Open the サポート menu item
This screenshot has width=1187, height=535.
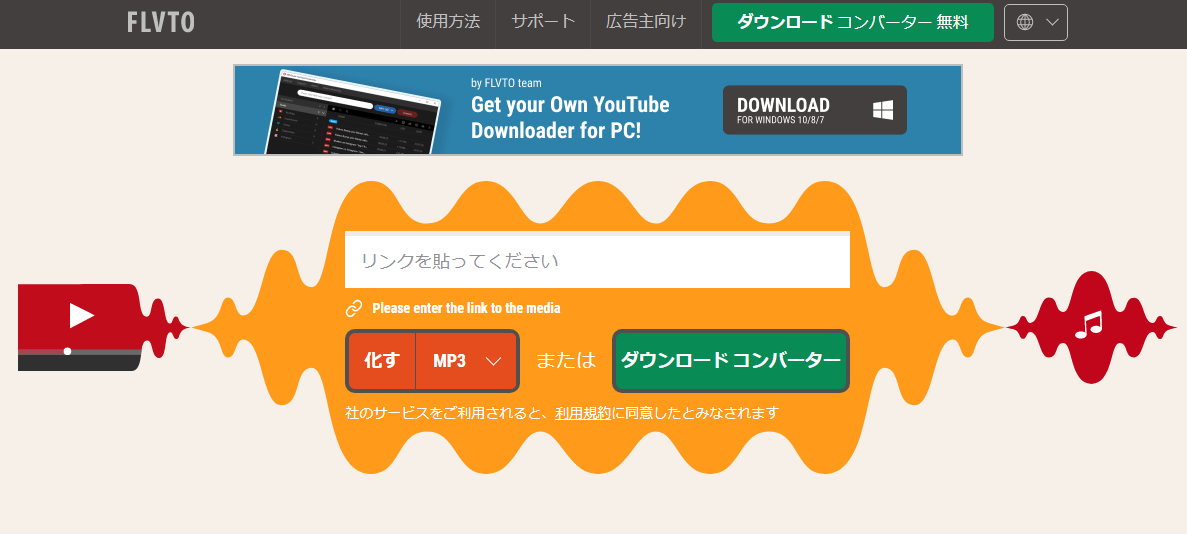(x=543, y=21)
